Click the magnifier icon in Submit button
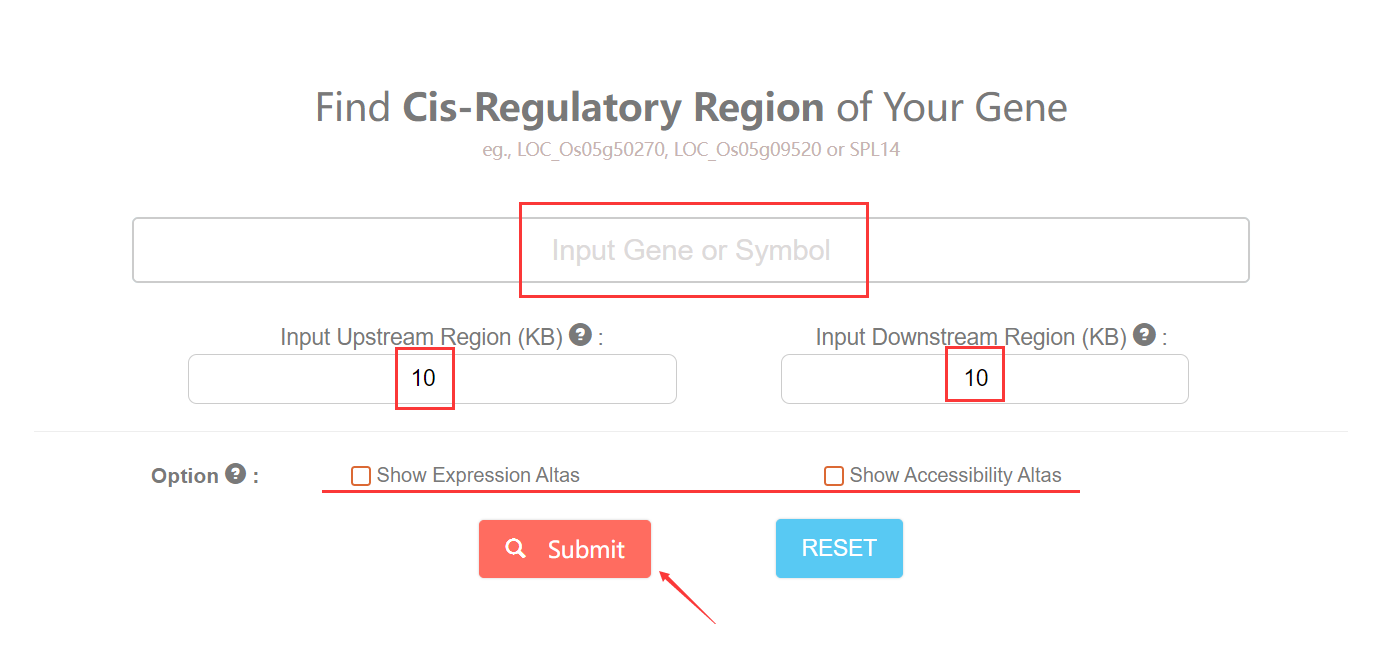This screenshot has width=1374, height=645. tap(516, 548)
